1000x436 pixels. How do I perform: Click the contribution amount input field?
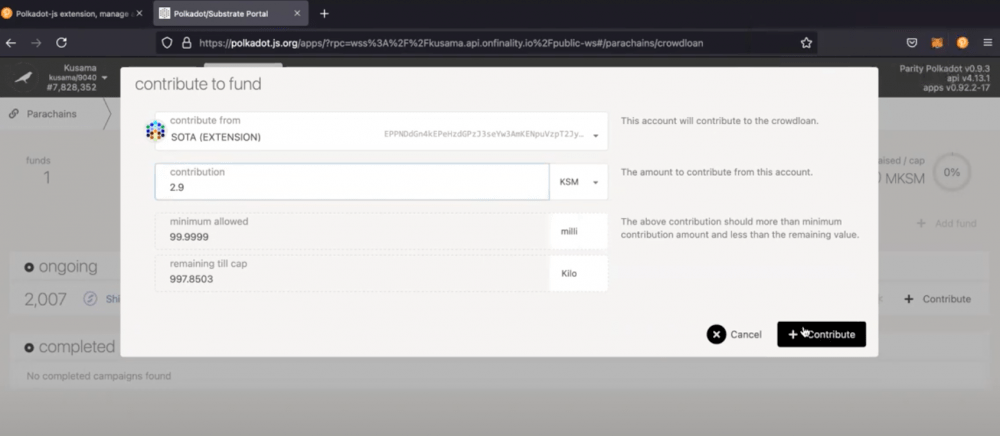352,182
